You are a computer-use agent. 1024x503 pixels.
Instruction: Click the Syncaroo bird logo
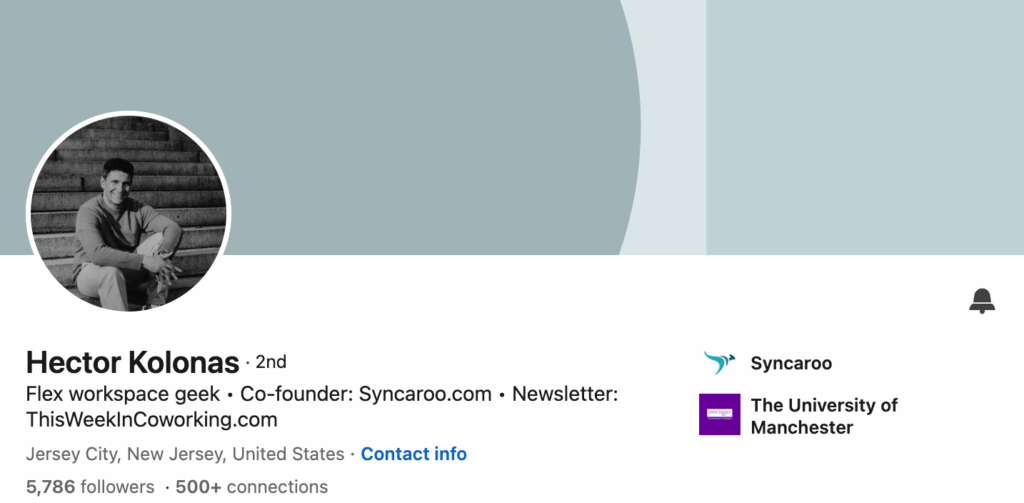719,363
